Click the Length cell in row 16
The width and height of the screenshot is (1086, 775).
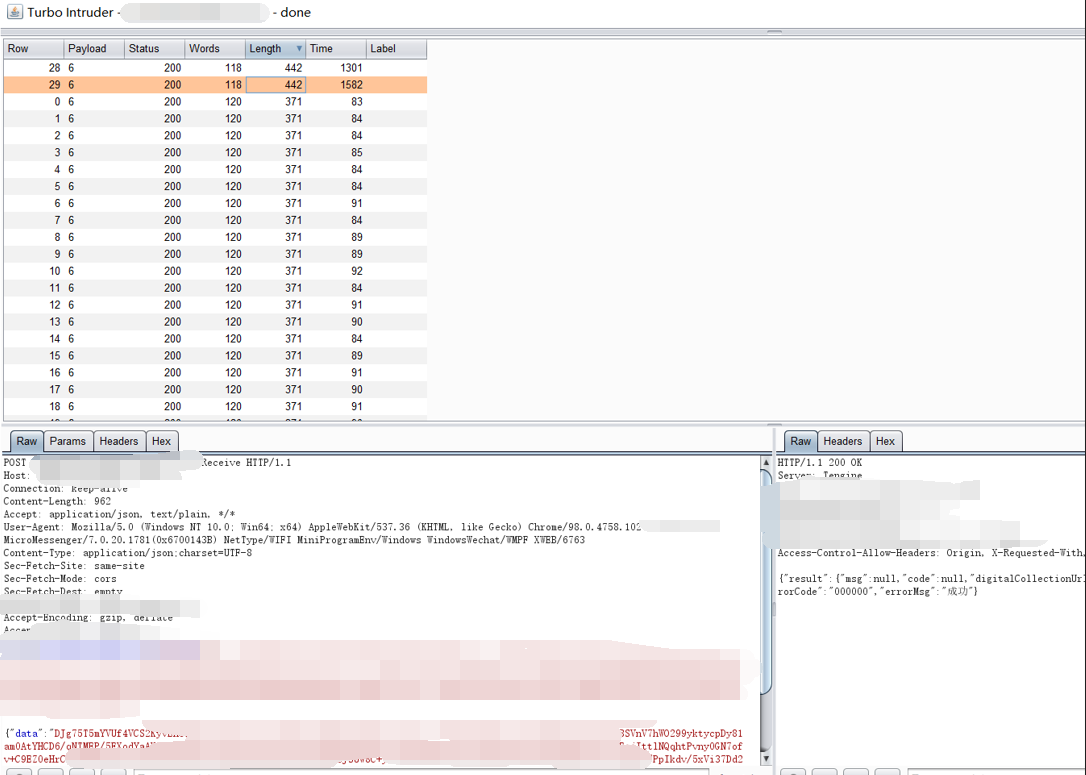pos(276,373)
